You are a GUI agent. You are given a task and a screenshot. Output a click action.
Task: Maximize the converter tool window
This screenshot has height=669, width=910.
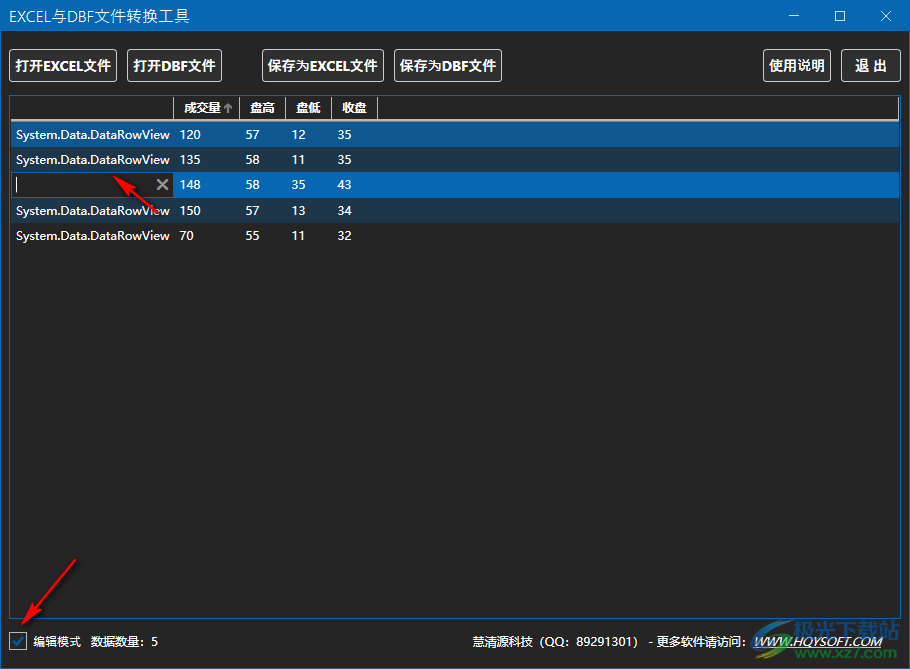coord(840,16)
